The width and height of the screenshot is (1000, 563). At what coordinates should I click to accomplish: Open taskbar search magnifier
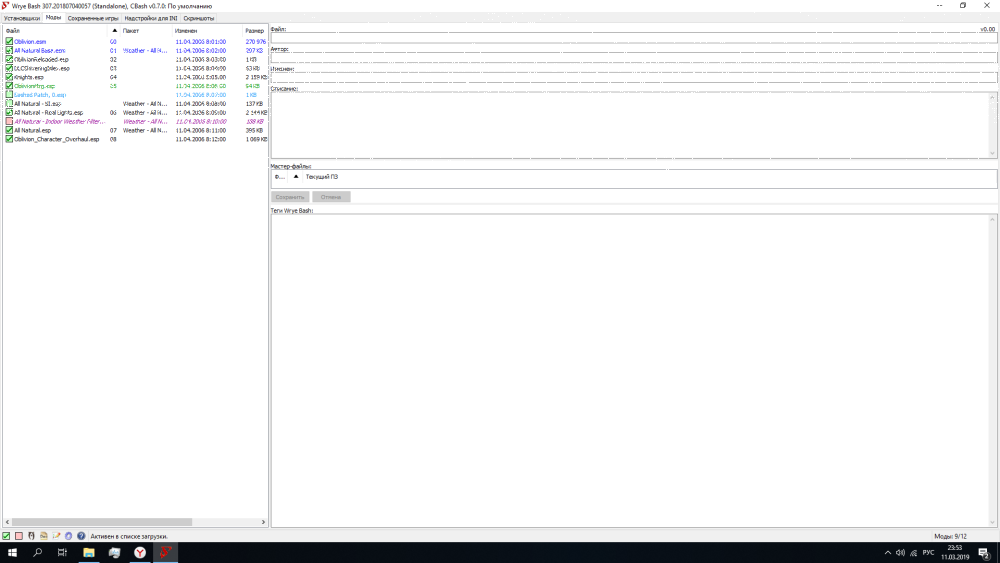point(37,553)
